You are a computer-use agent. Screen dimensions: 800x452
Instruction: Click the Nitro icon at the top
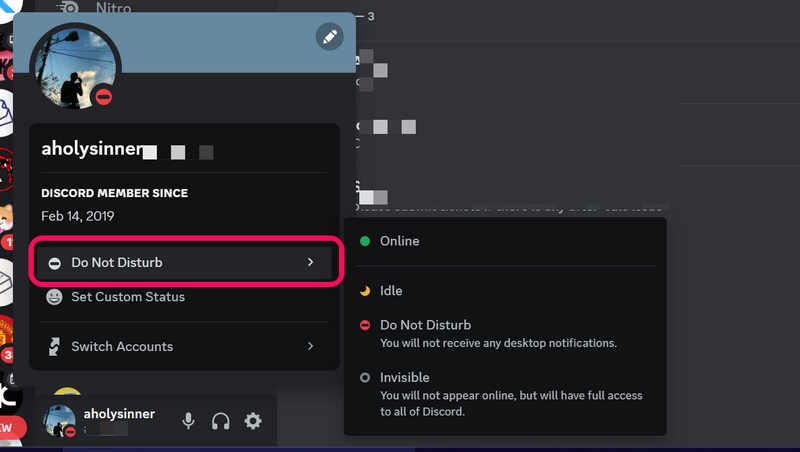[68, 9]
